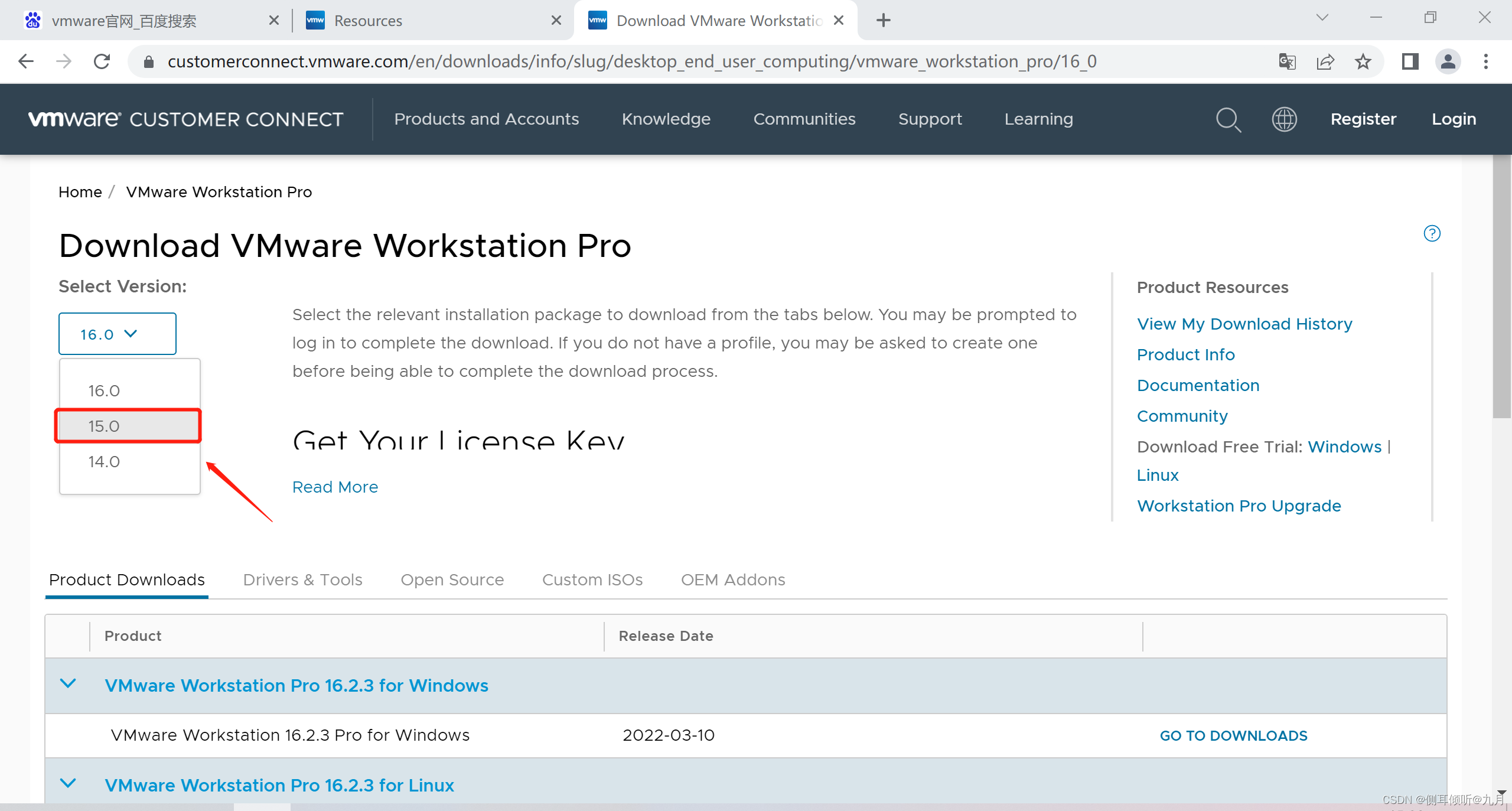Viewport: 1512px width, 811px height.
Task: Open the translate page icon
Action: pyautogui.click(x=1287, y=61)
